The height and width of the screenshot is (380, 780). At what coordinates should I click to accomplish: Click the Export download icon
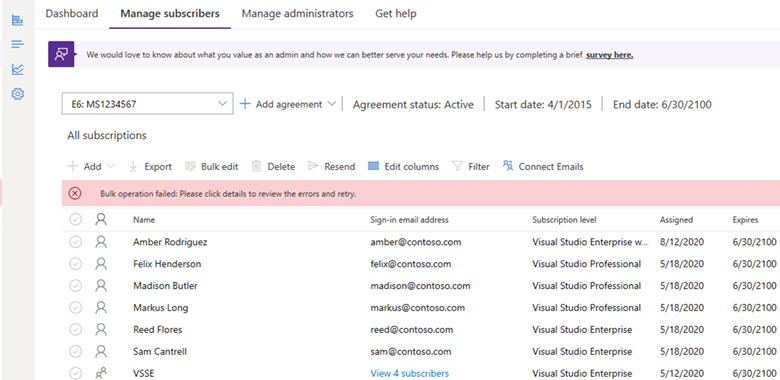[x=133, y=166]
